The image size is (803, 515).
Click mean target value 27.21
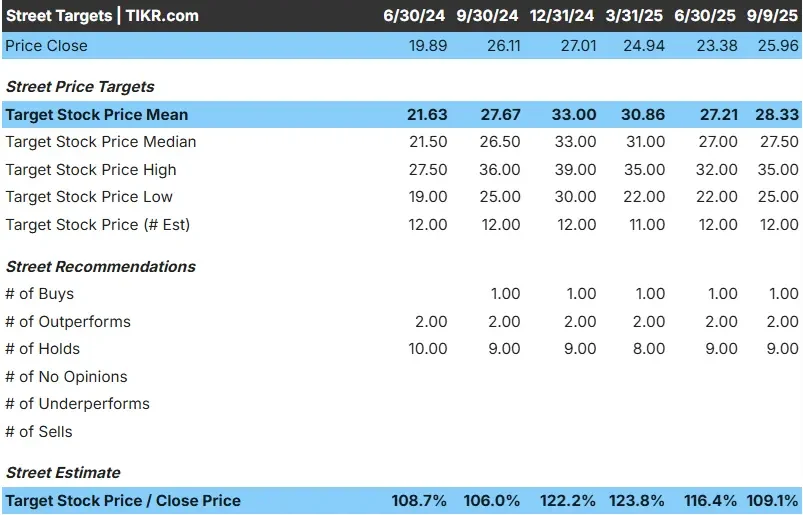[x=719, y=115]
